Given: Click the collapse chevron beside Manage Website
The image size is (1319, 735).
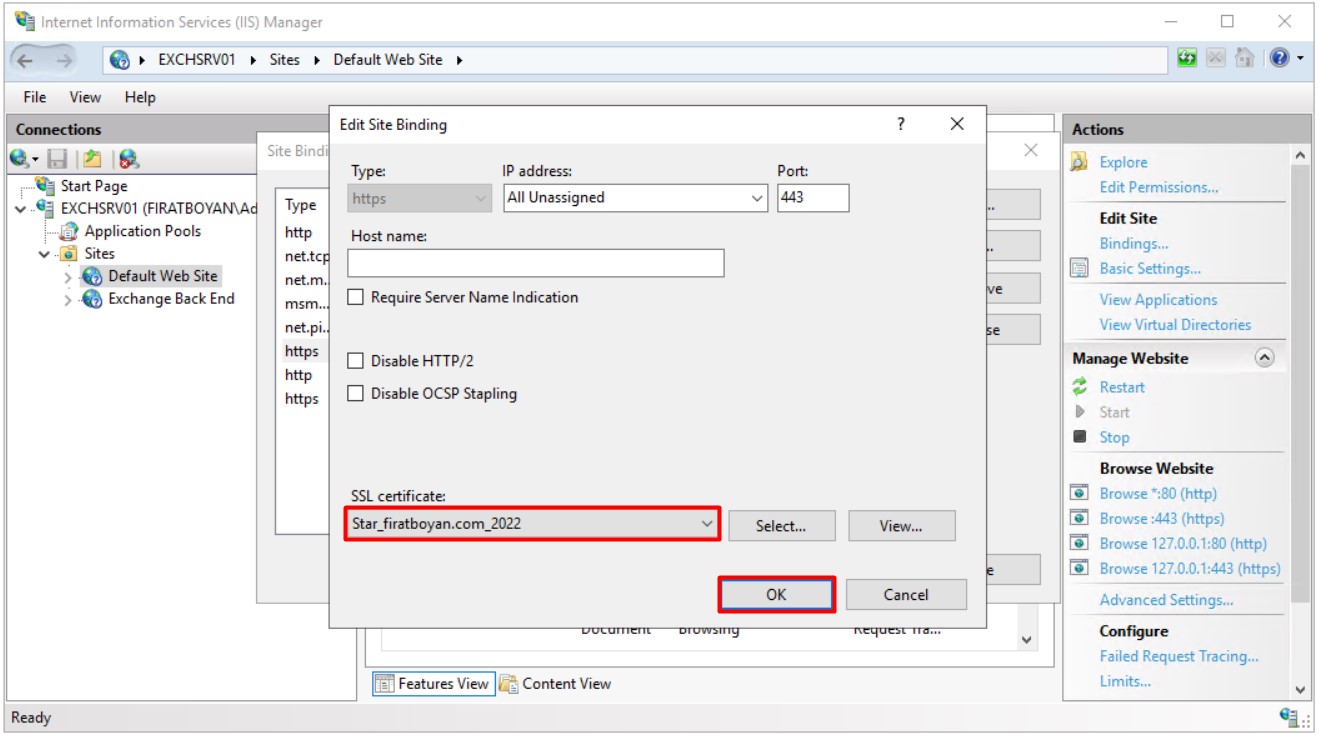Looking at the screenshot, I should coord(1265,358).
